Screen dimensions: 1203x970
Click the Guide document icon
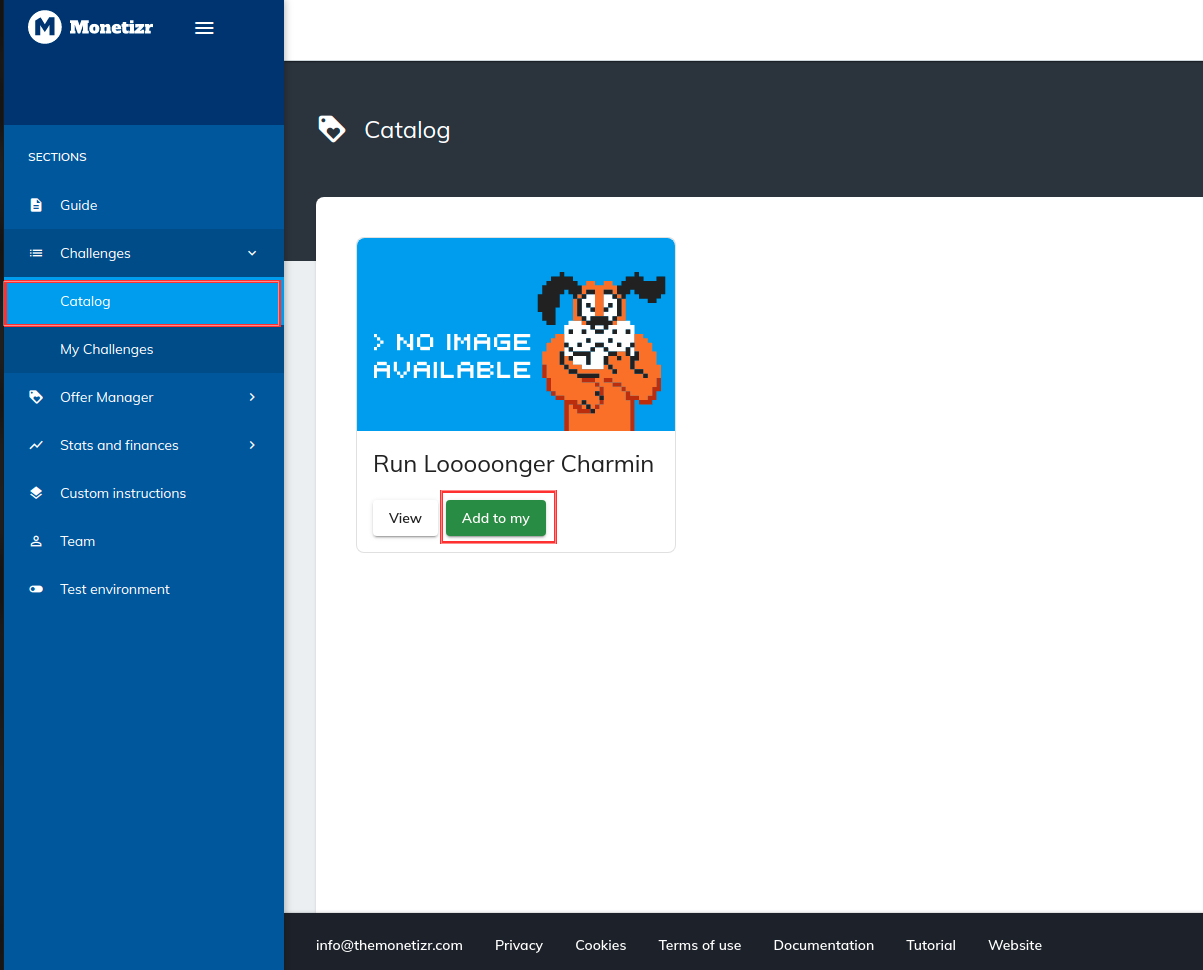(x=36, y=205)
